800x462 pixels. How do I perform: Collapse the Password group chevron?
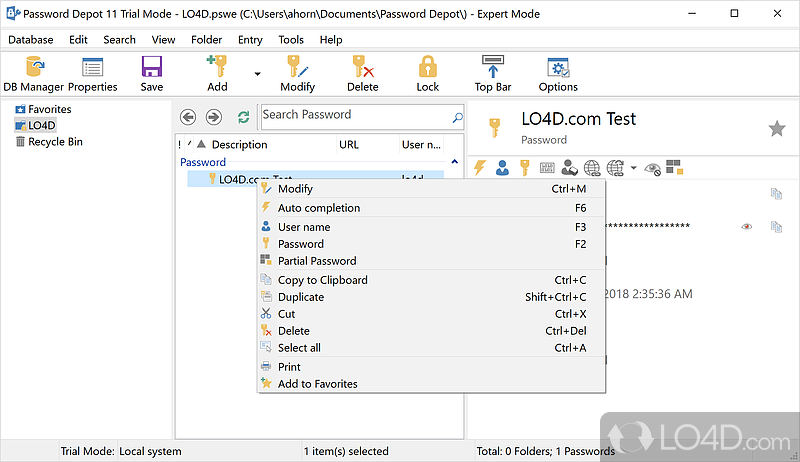click(x=455, y=162)
